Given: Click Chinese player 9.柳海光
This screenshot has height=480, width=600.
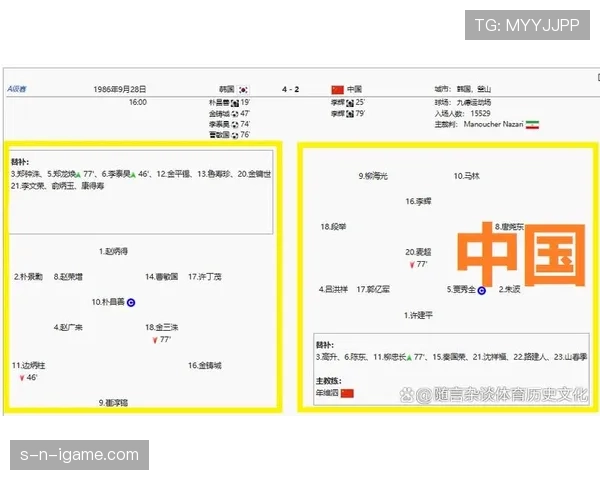Looking at the screenshot, I should coord(373,176).
